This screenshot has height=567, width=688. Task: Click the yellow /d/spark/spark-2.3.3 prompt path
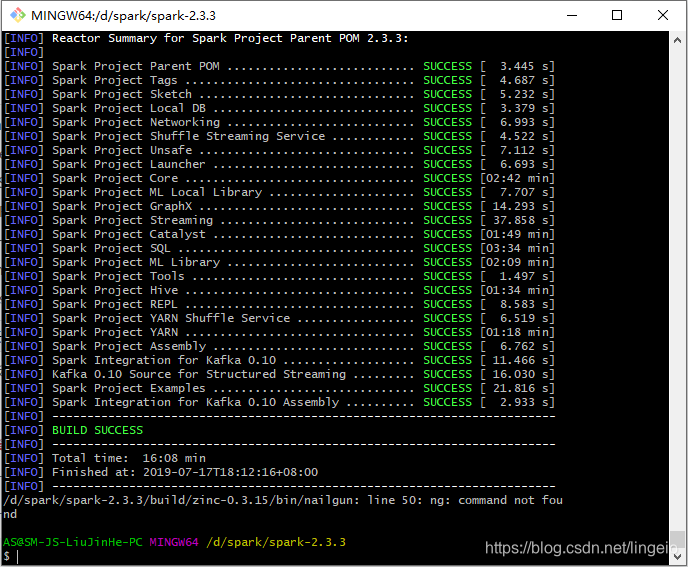(x=276, y=542)
